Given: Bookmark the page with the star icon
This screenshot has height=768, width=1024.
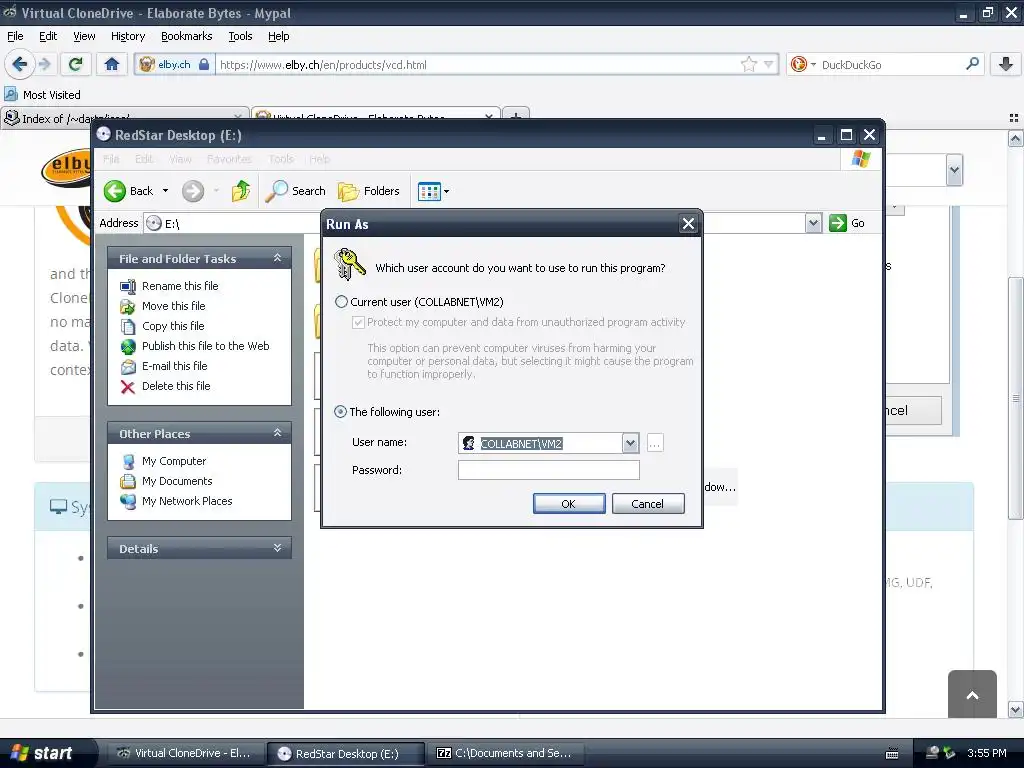Looking at the screenshot, I should pos(749,64).
